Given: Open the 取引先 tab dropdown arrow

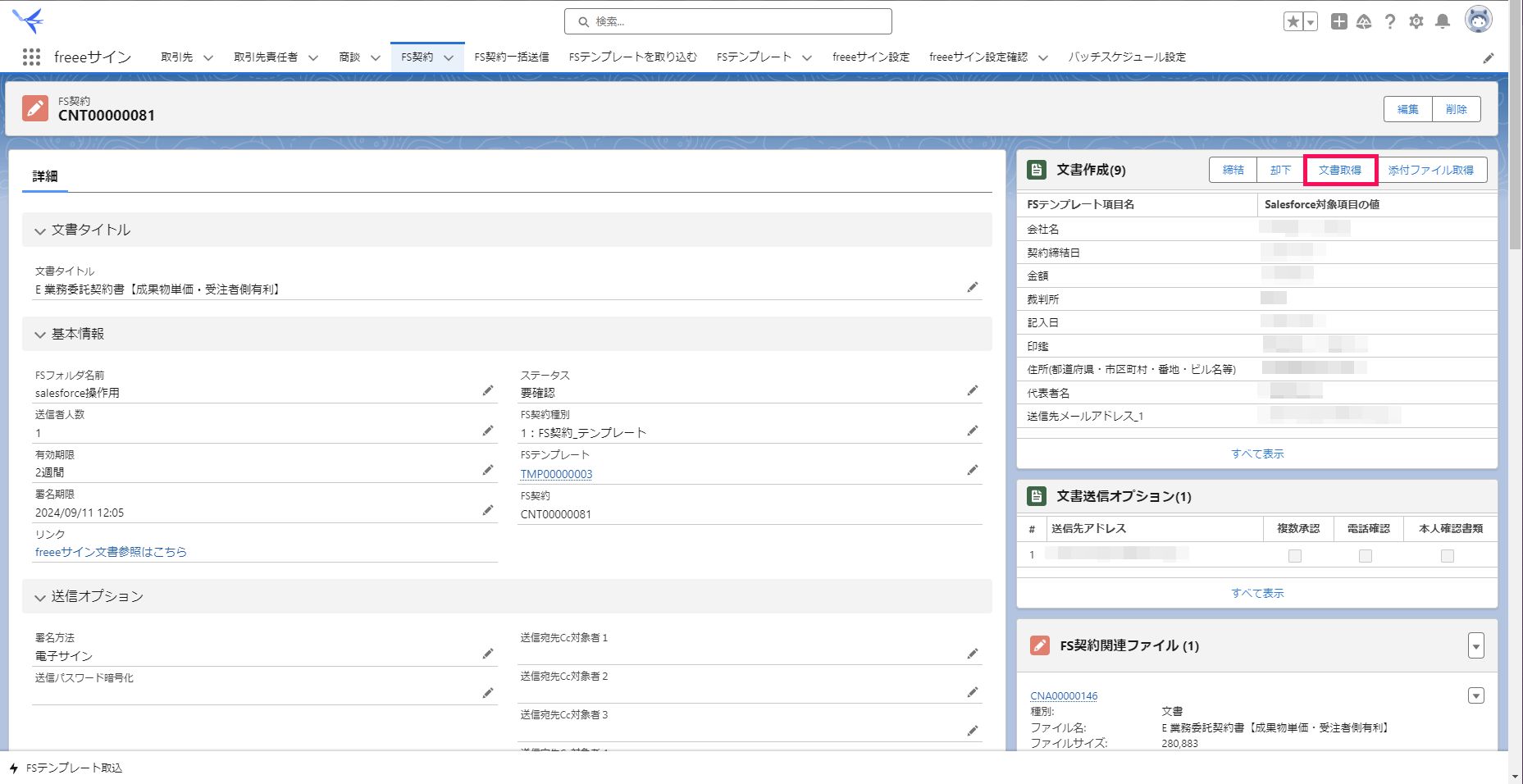Looking at the screenshot, I should tap(208, 57).
